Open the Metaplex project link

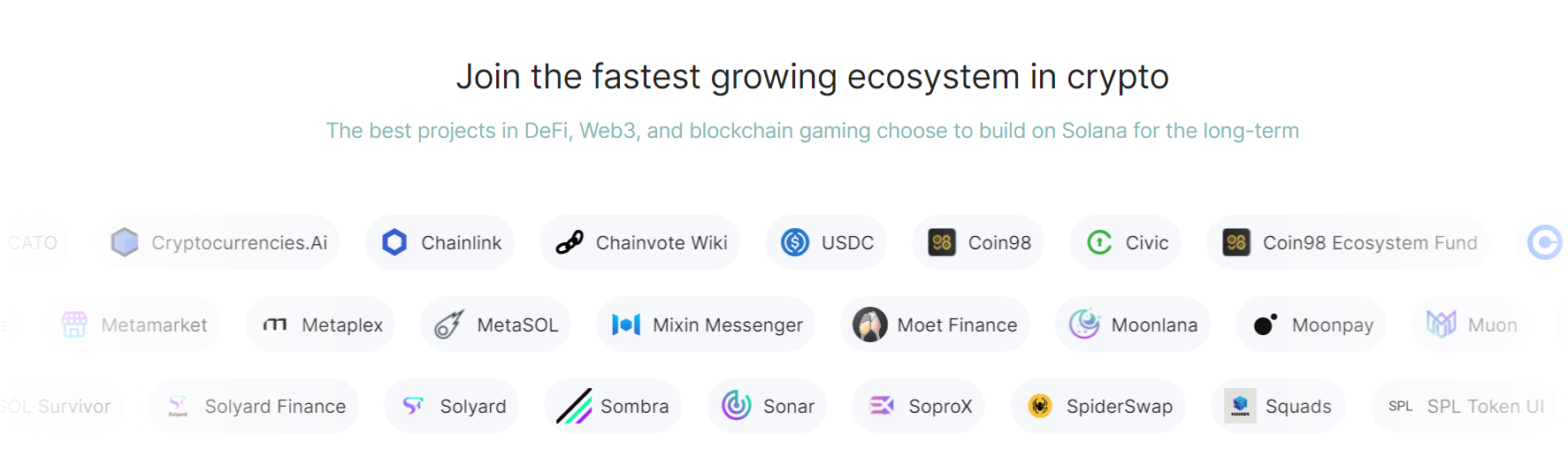tap(321, 324)
